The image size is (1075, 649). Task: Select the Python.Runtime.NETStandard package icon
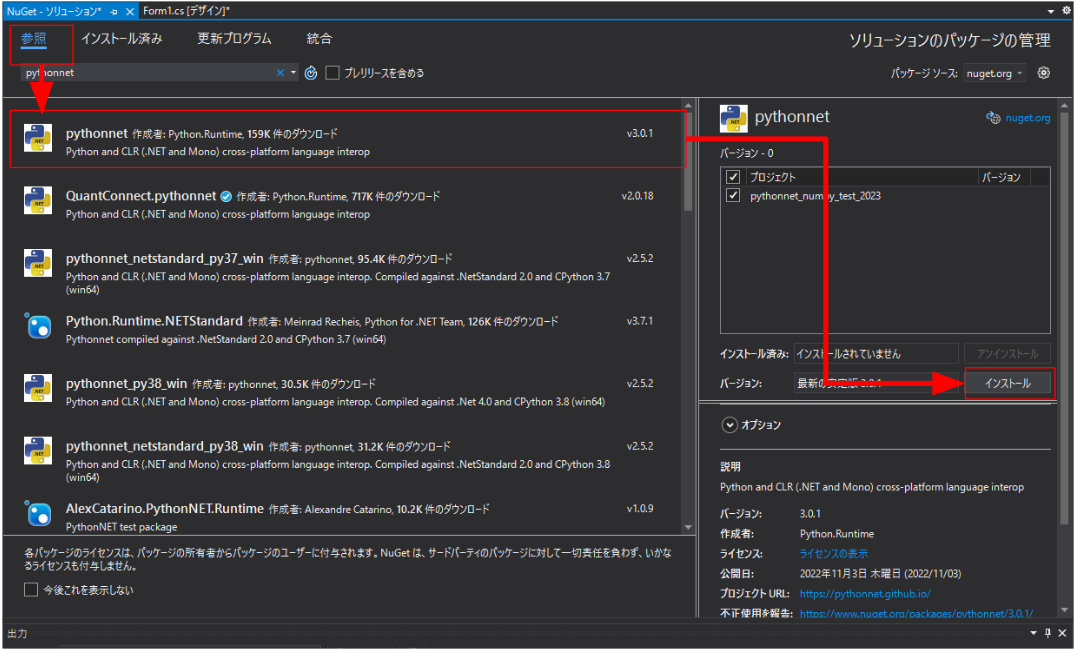(38, 326)
